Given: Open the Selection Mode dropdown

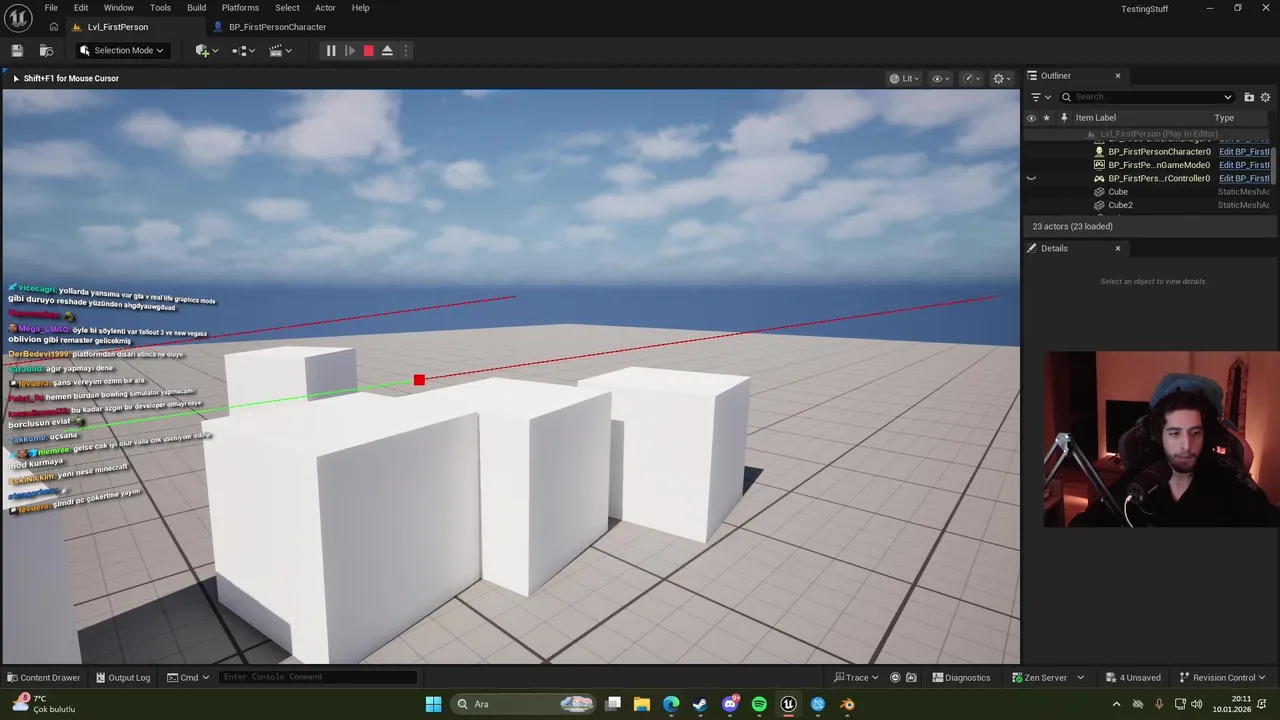Looking at the screenshot, I should tap(121, 51).
